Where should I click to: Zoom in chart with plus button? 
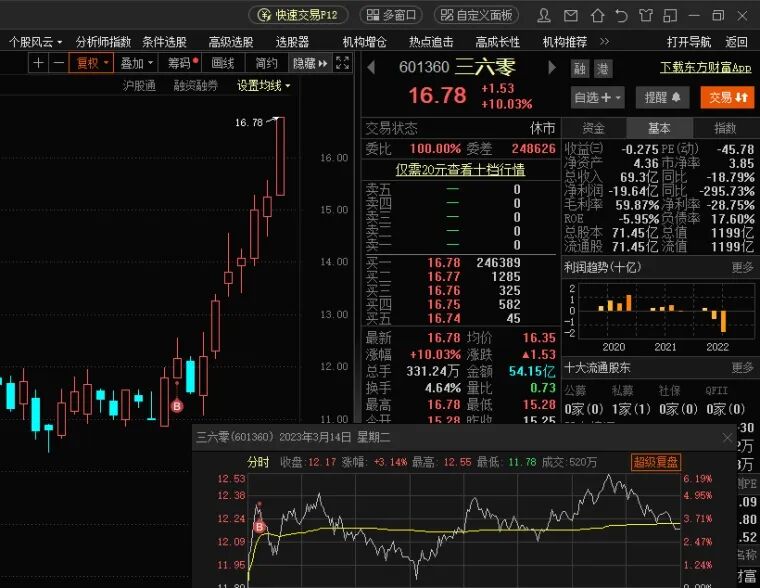pyautogui.click(x=38, y=63)
